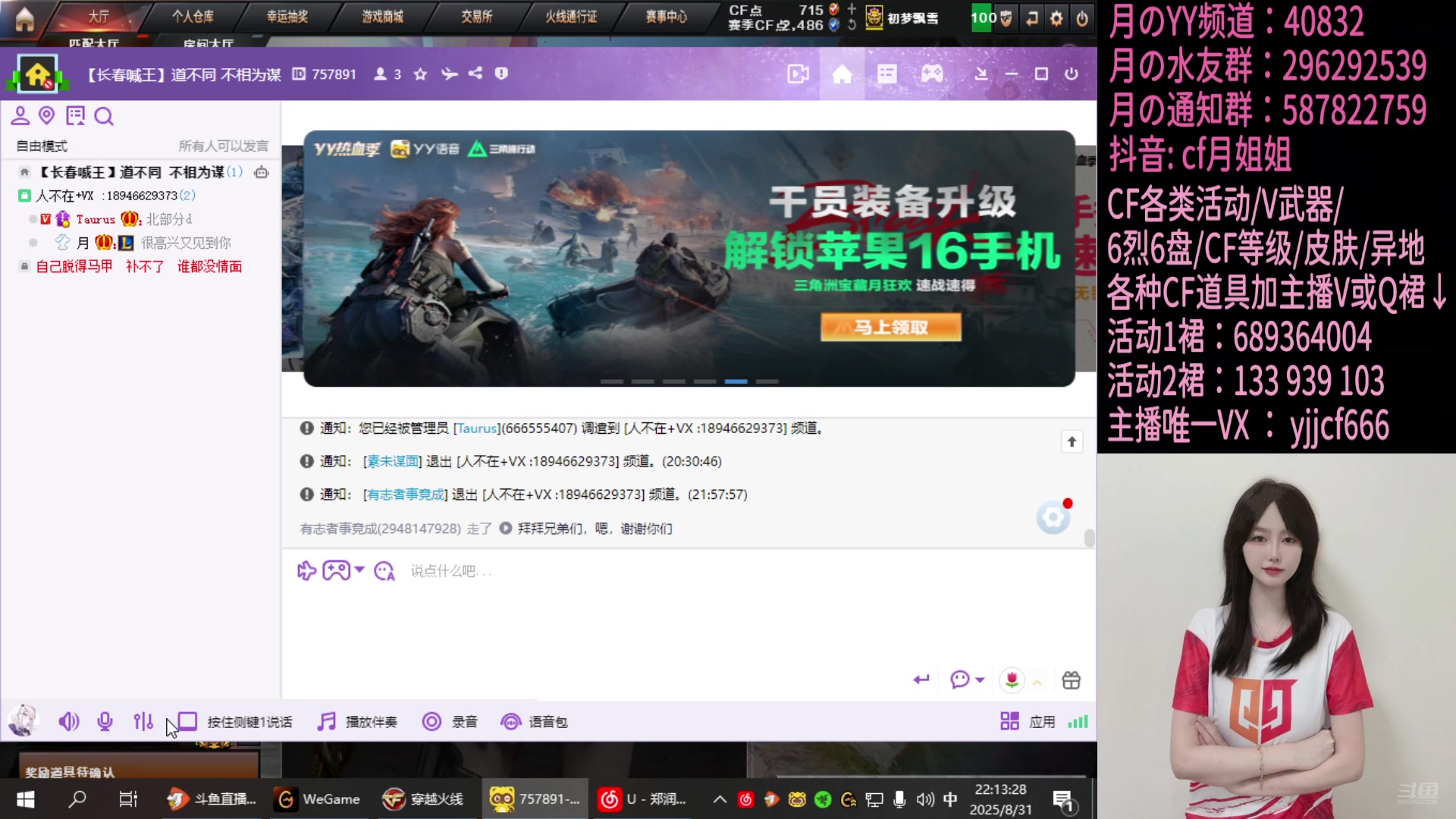The height and width of the screenshot is (819, 1456).
Task: Switch to 交易所 tab
Action: pyautogui.click(x=477, y=17)
